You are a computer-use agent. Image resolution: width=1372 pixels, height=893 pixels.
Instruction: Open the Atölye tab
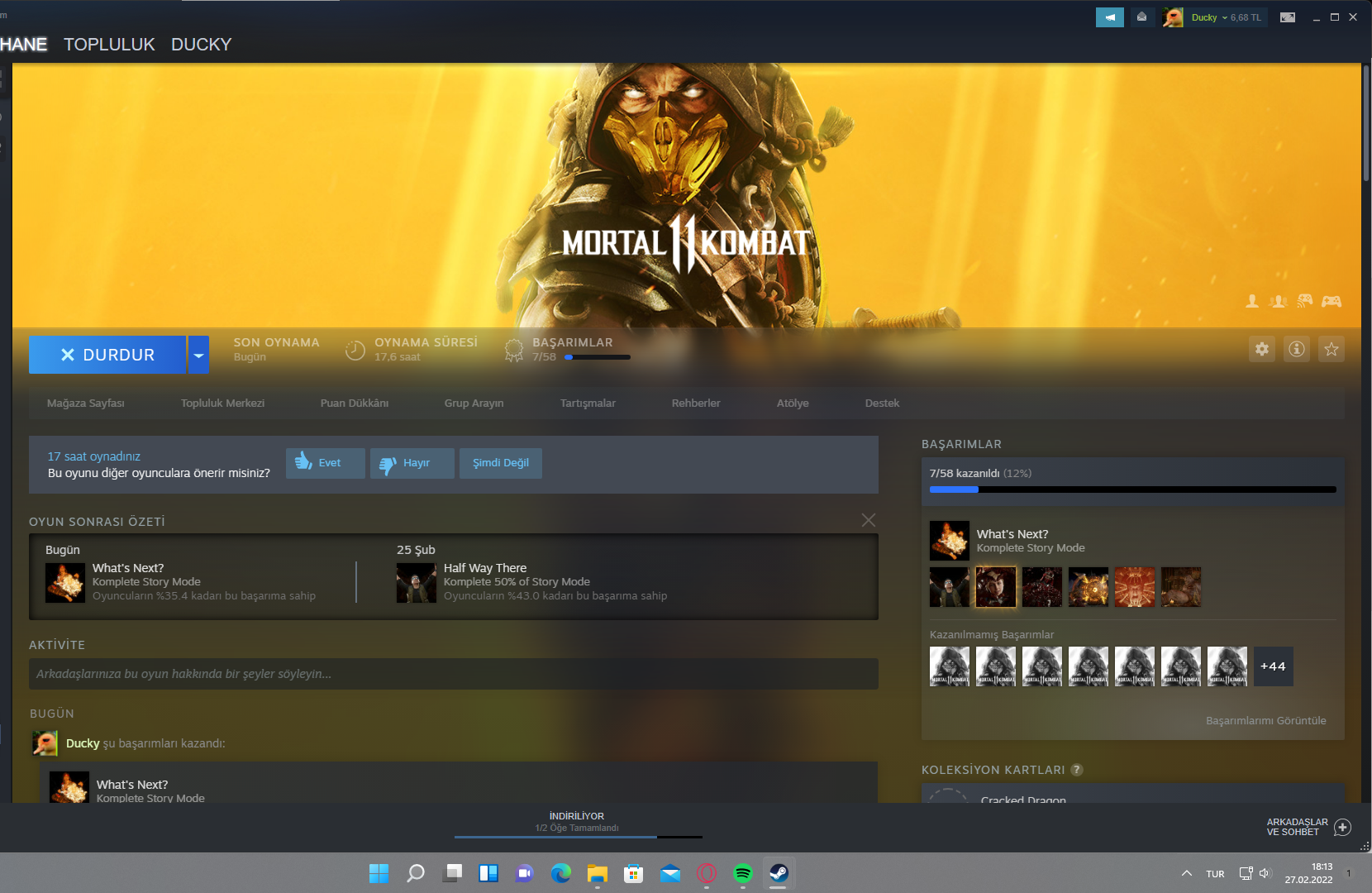[x=793, y=404]
